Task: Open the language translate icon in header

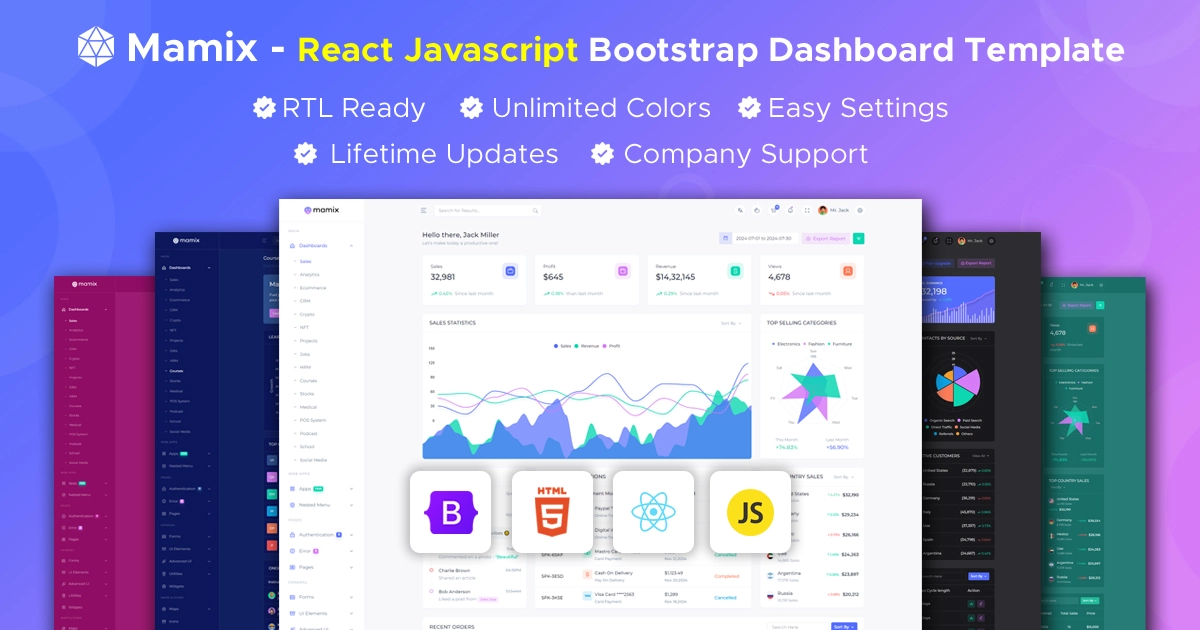Action: pyautogui.click(x=740, y=210)
